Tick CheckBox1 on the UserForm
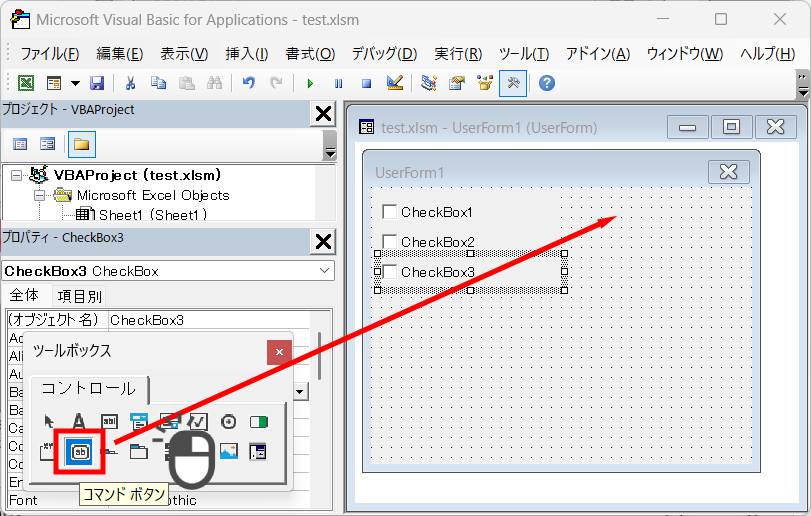811x516 pixels. point(389,211)
